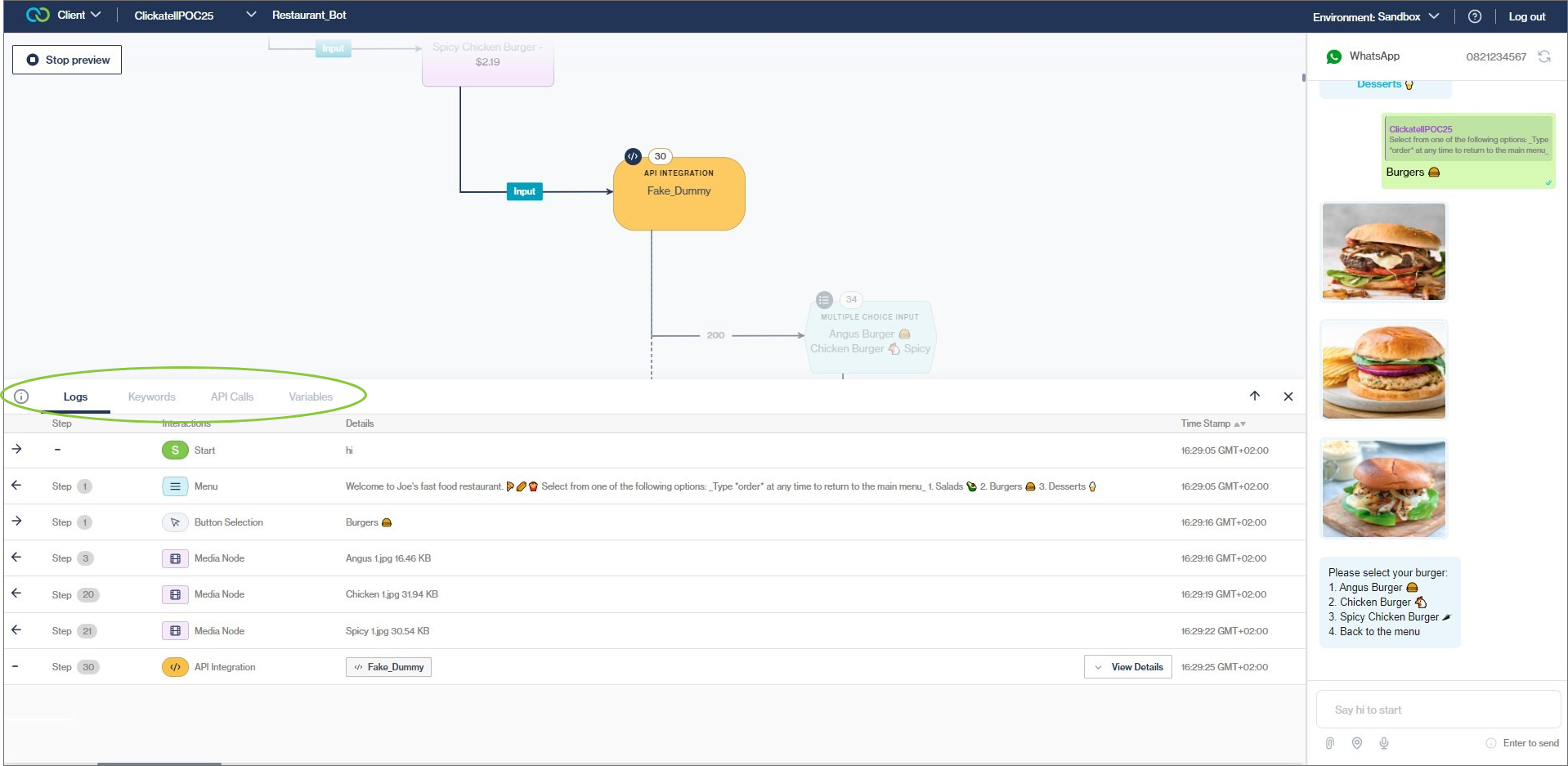Click the refresh icon next to 0821234567
Image resolution: width=1568 pixels, height=766 pixels.
point(1544,56)
